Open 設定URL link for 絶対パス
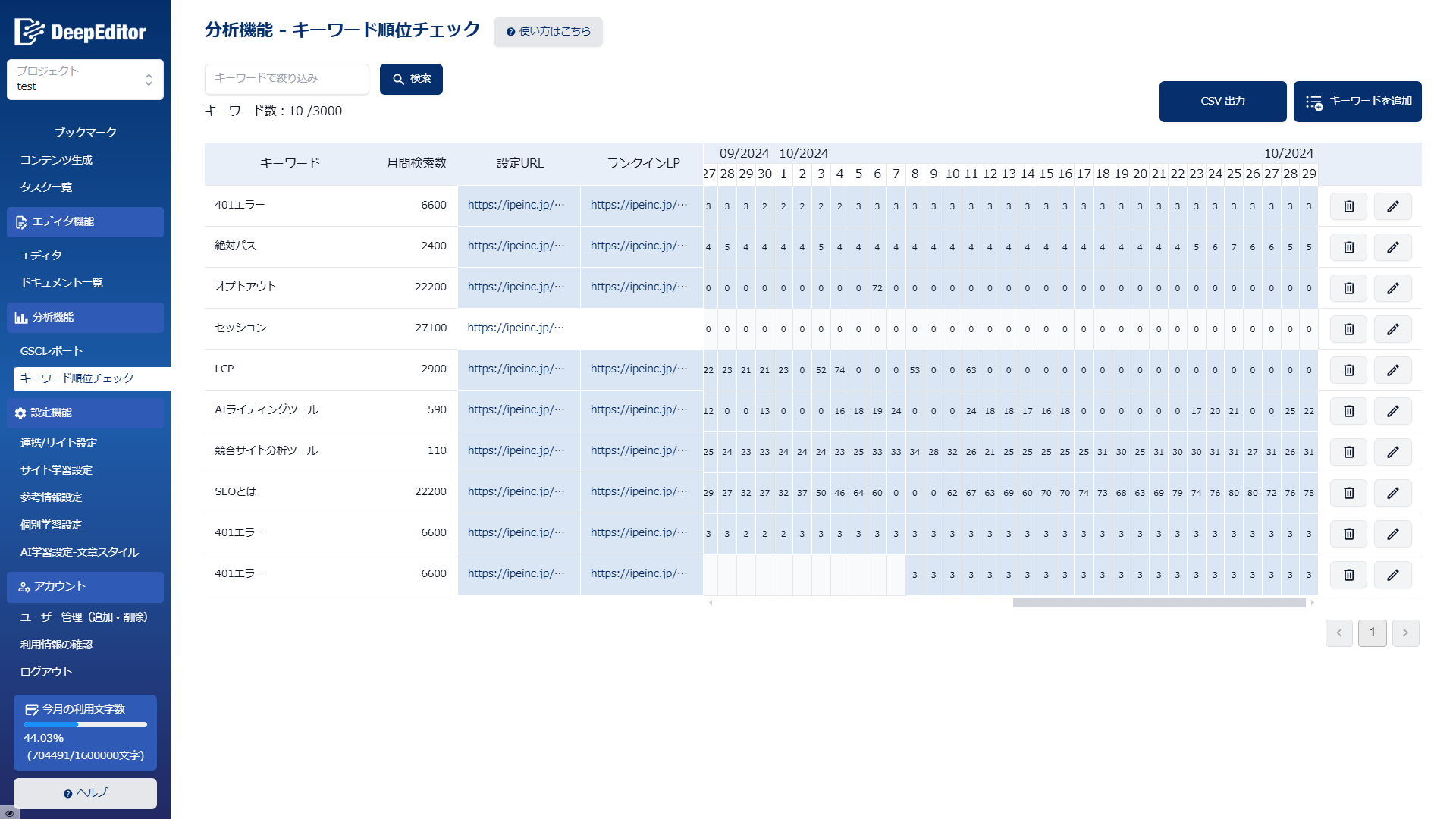 pos(516,246)
